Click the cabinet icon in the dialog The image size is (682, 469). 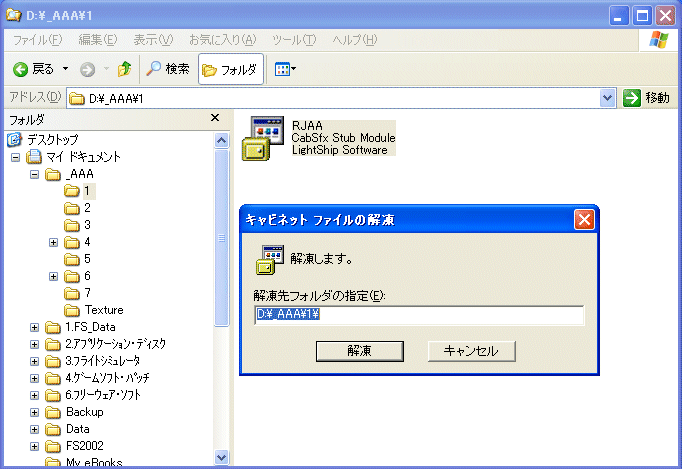tap(270, 260)
